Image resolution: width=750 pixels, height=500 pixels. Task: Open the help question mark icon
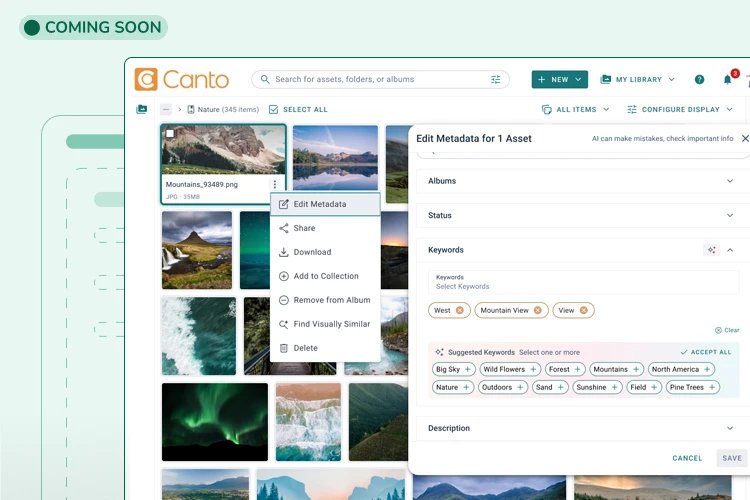coord(699,80)
